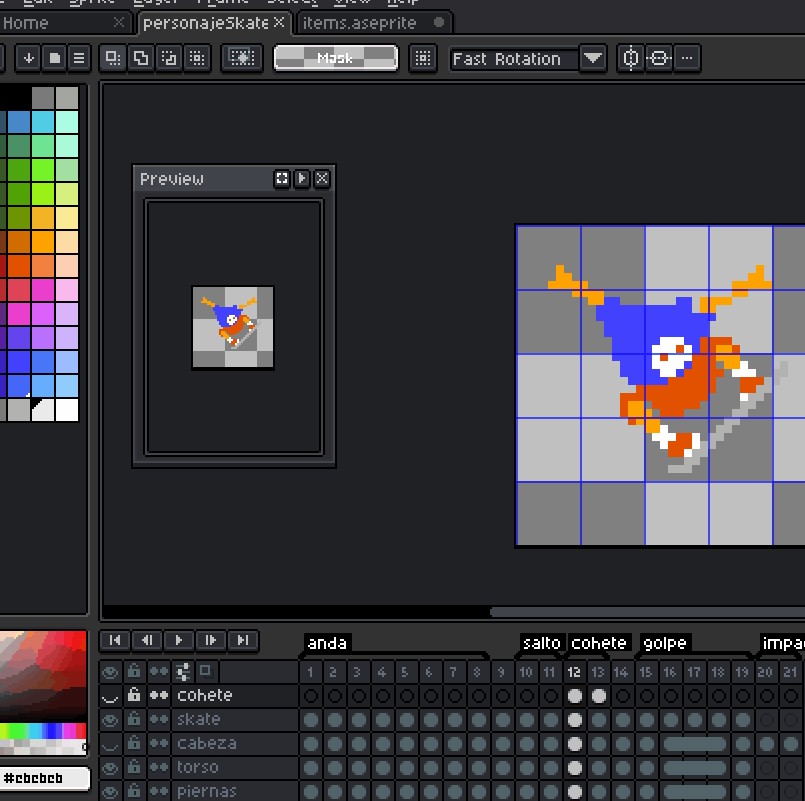This screenshot has width=805, height=801.
Task: Lock the skate layer
Action: click(134, 719)
